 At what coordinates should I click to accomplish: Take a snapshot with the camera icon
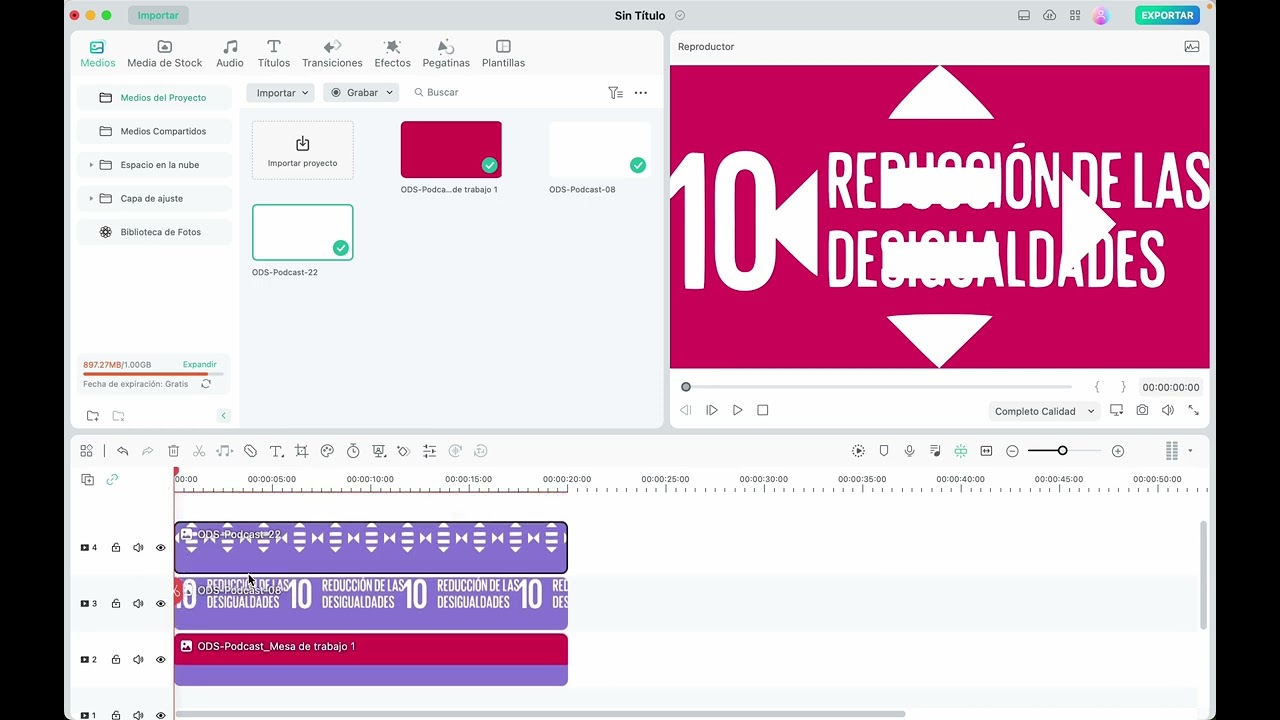(1142, 411)
